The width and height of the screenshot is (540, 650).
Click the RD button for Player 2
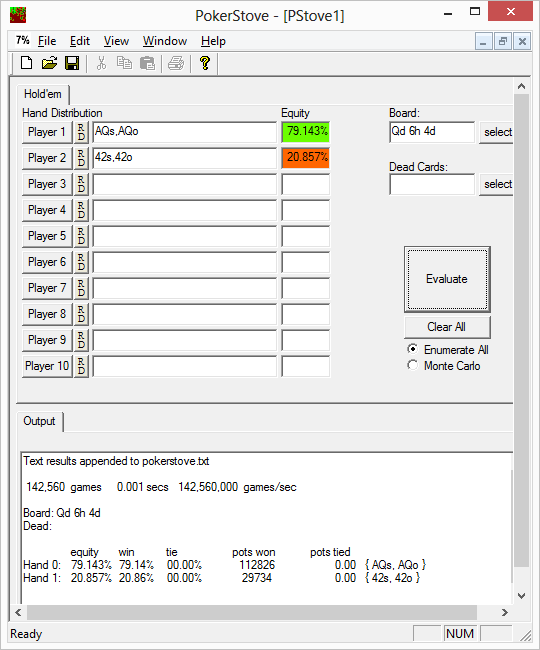click(x=81, y=158)
